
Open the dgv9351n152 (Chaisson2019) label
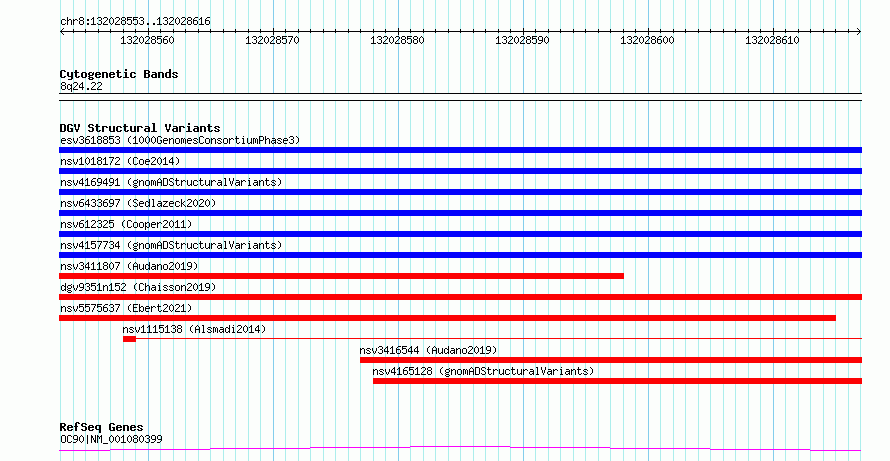tap(138, 287)
